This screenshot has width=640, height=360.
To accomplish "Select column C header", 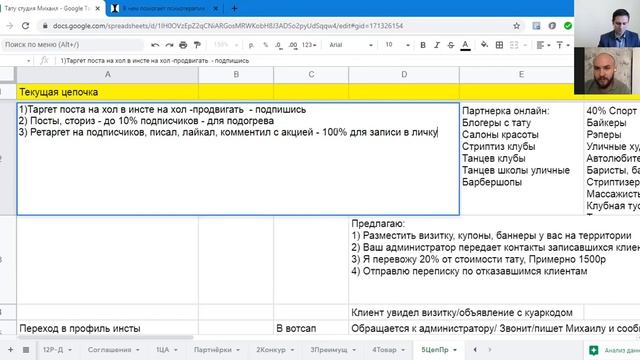I will pos(311,74).
